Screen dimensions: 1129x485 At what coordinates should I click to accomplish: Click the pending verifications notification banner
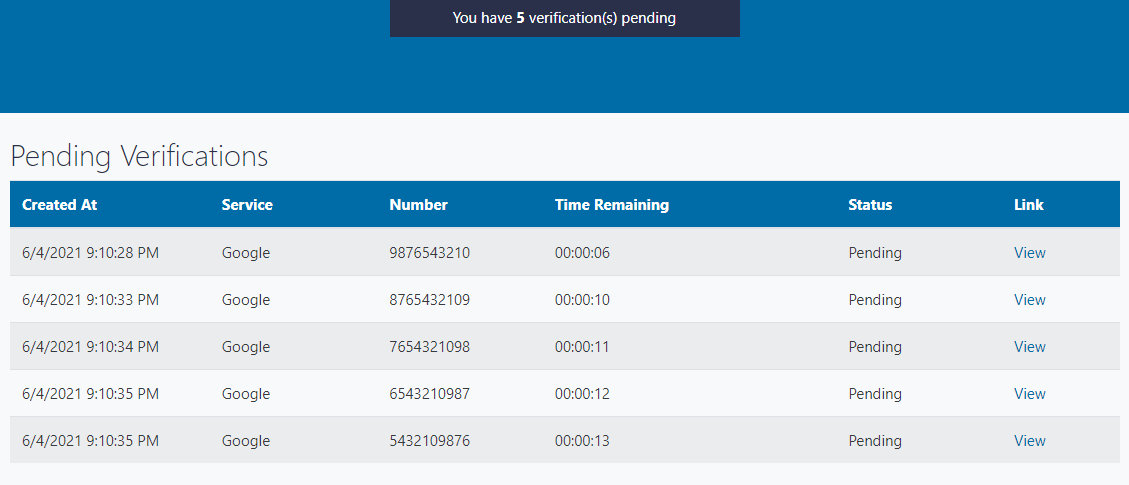(x=564, y=18)
